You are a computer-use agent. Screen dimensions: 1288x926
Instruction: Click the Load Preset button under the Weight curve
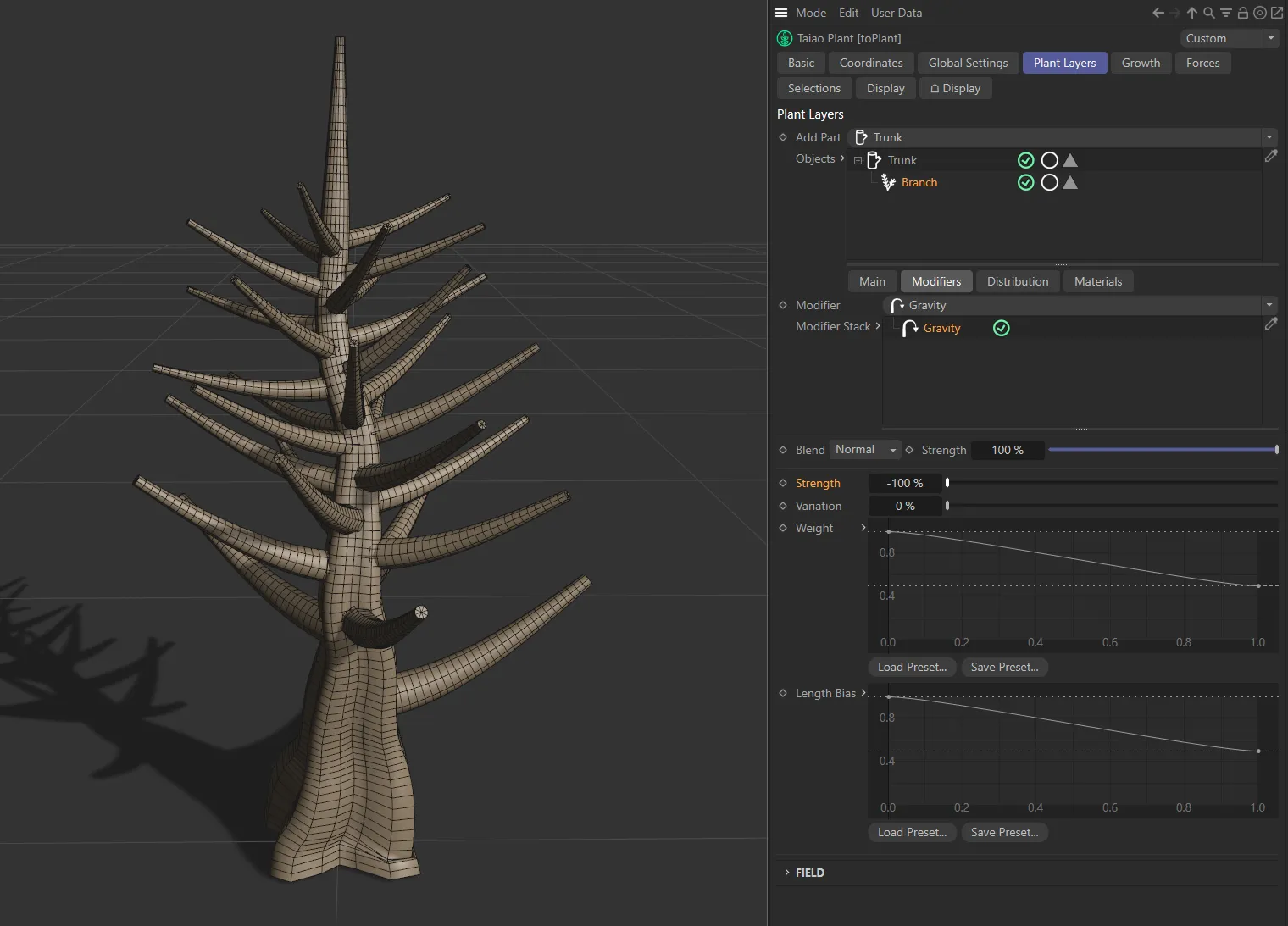912,667
